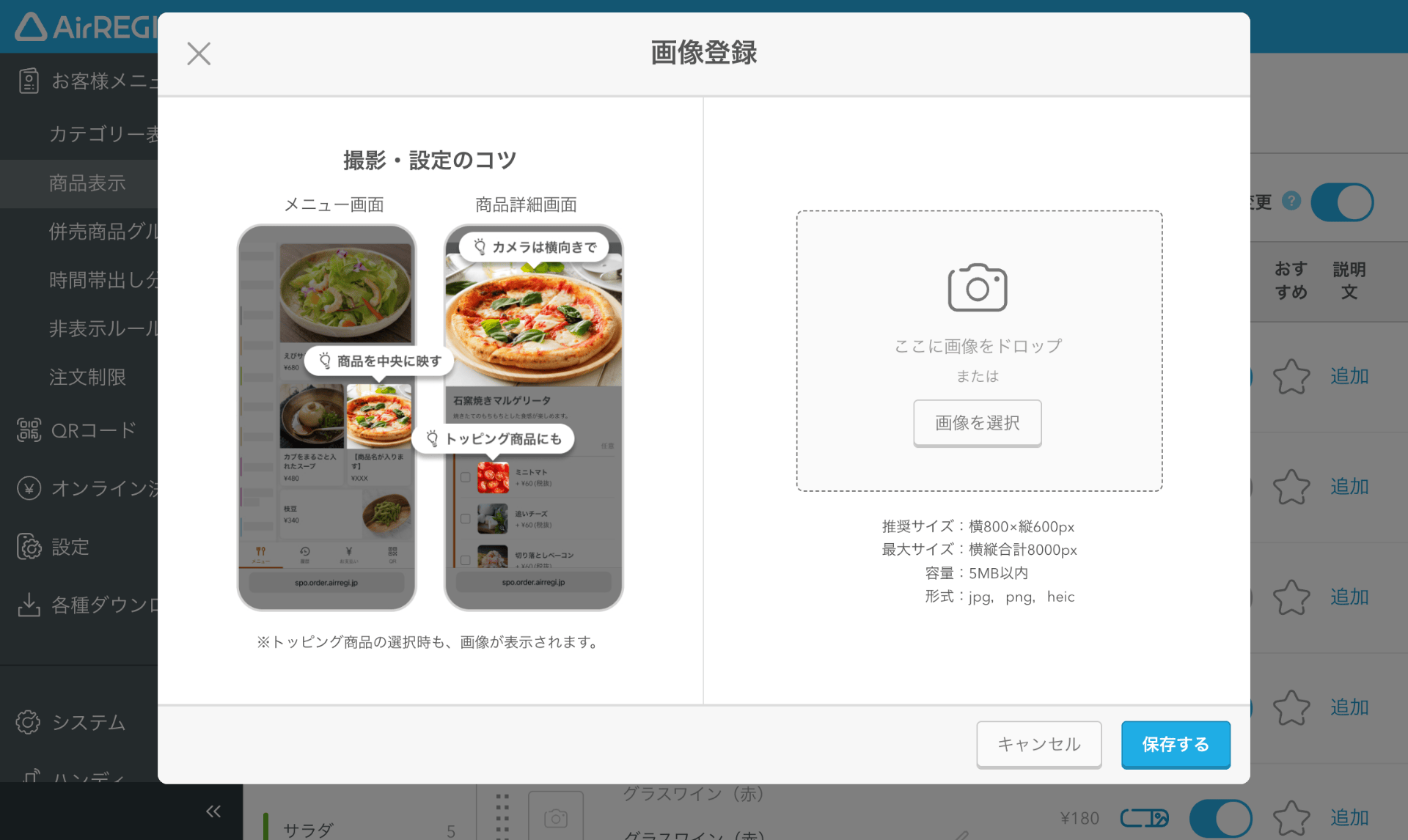This screenshot has height=840, width=1408.
Task: Open 非表示ルール in the sidebar
Action: 103,328
